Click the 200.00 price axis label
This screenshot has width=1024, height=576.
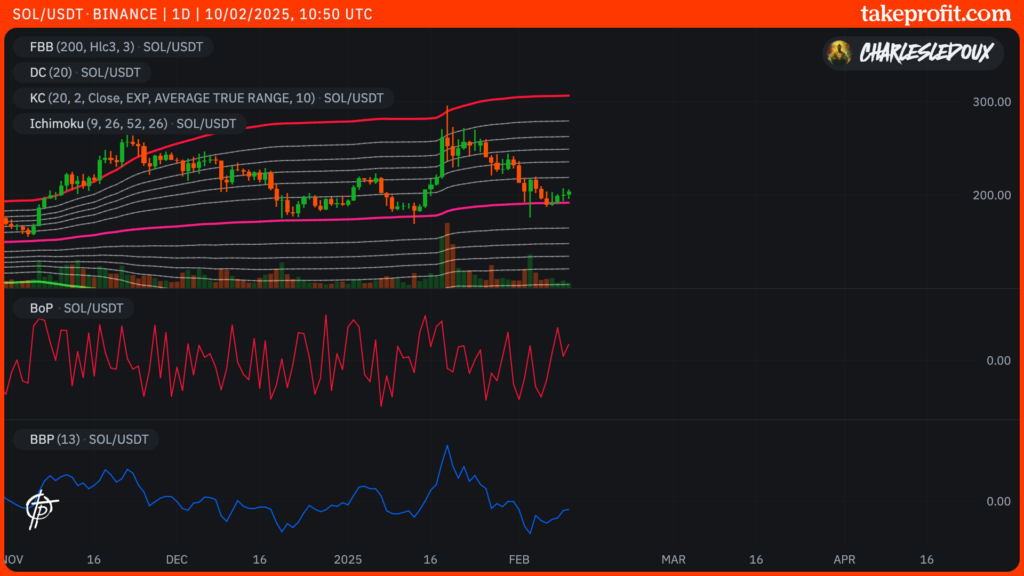[991, 195]
